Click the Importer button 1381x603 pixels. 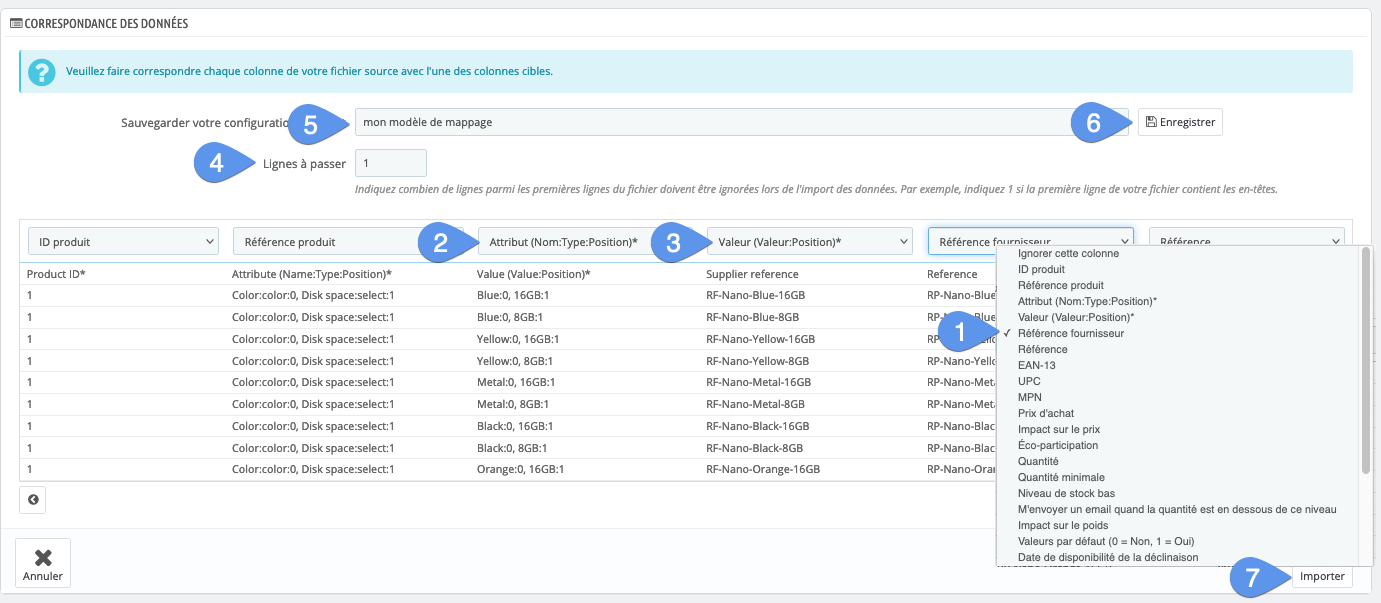[x=1322, y=577]
